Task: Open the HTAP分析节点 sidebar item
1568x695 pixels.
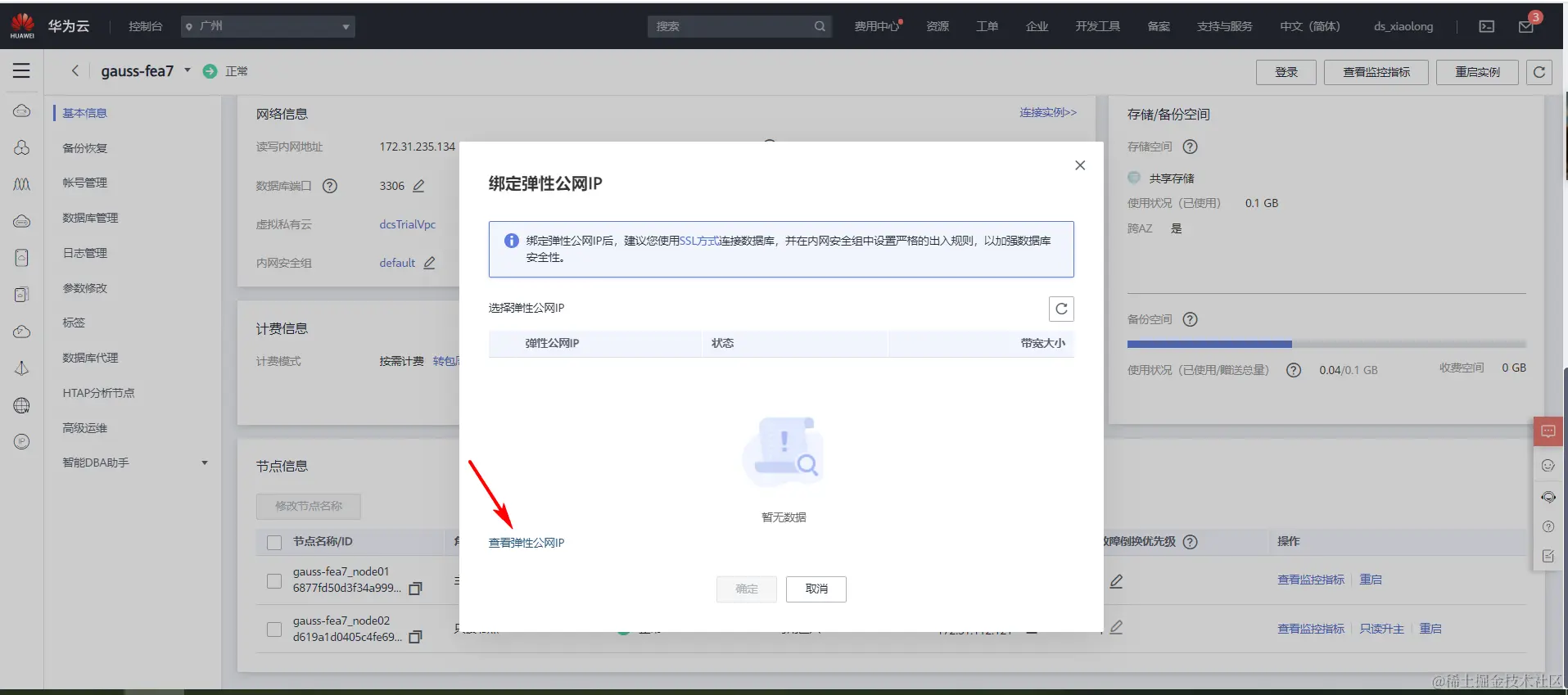Action: (x=99, y=393)
